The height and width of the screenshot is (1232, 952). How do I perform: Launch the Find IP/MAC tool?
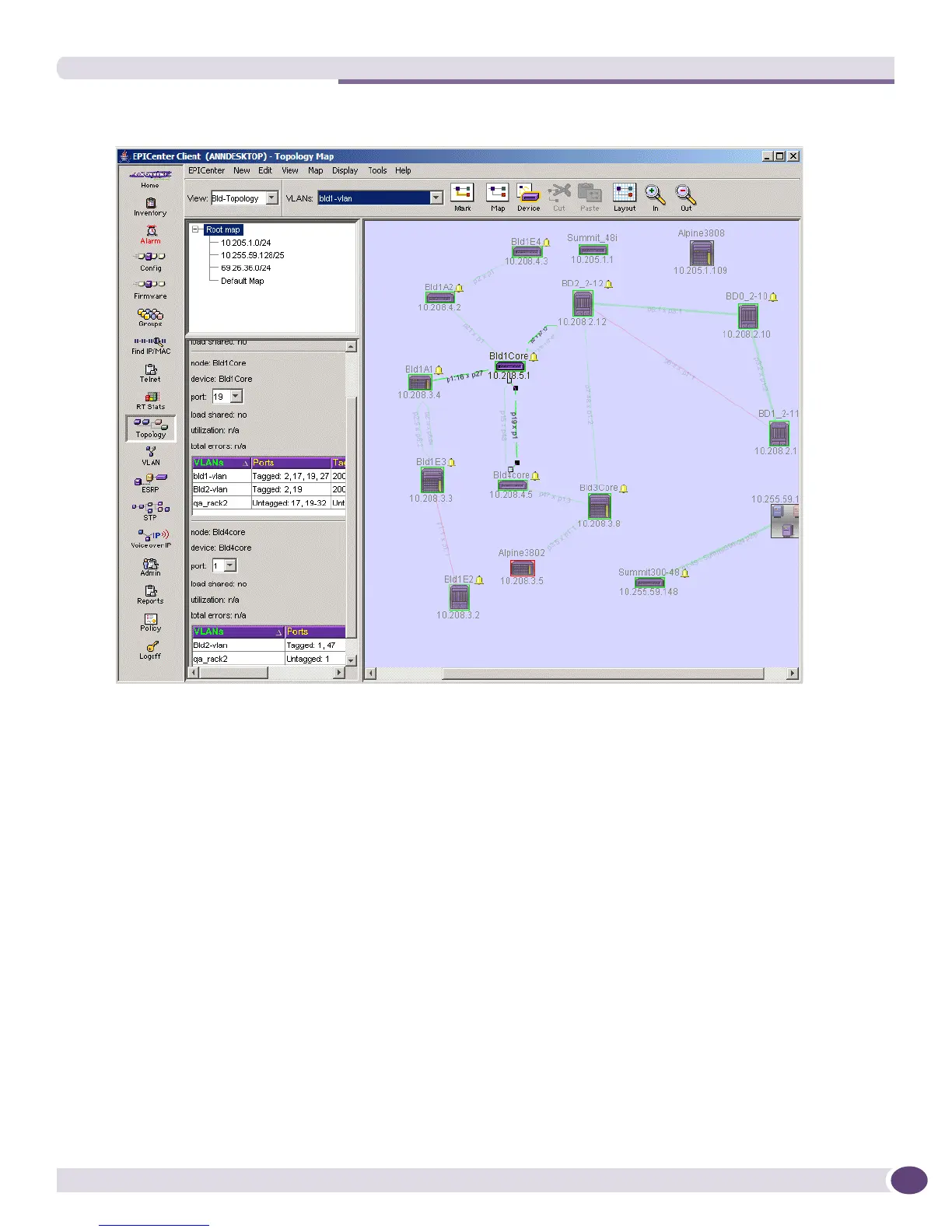tap(150, 345)
